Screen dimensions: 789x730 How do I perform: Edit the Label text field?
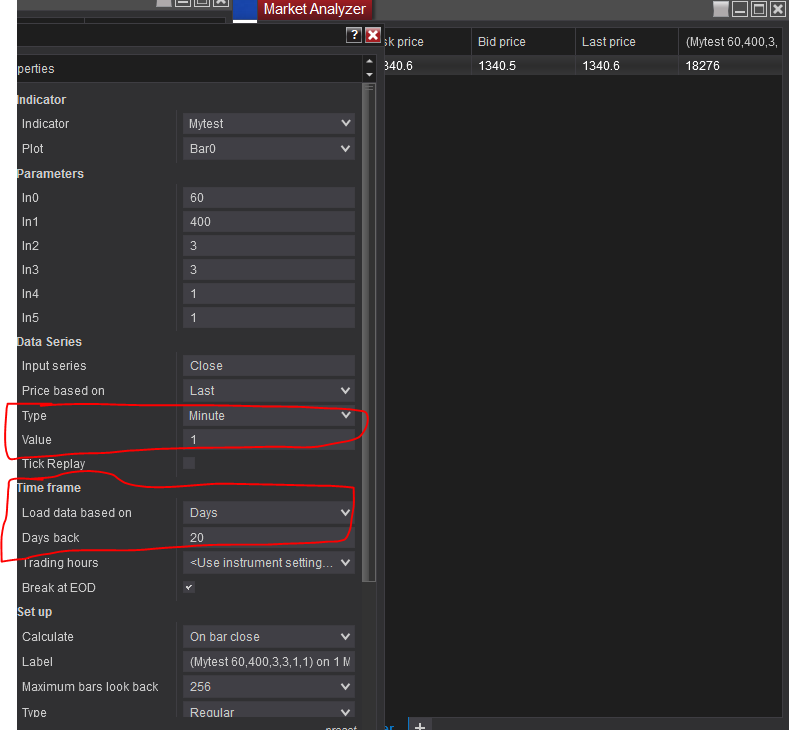click(x=269, y=662)
